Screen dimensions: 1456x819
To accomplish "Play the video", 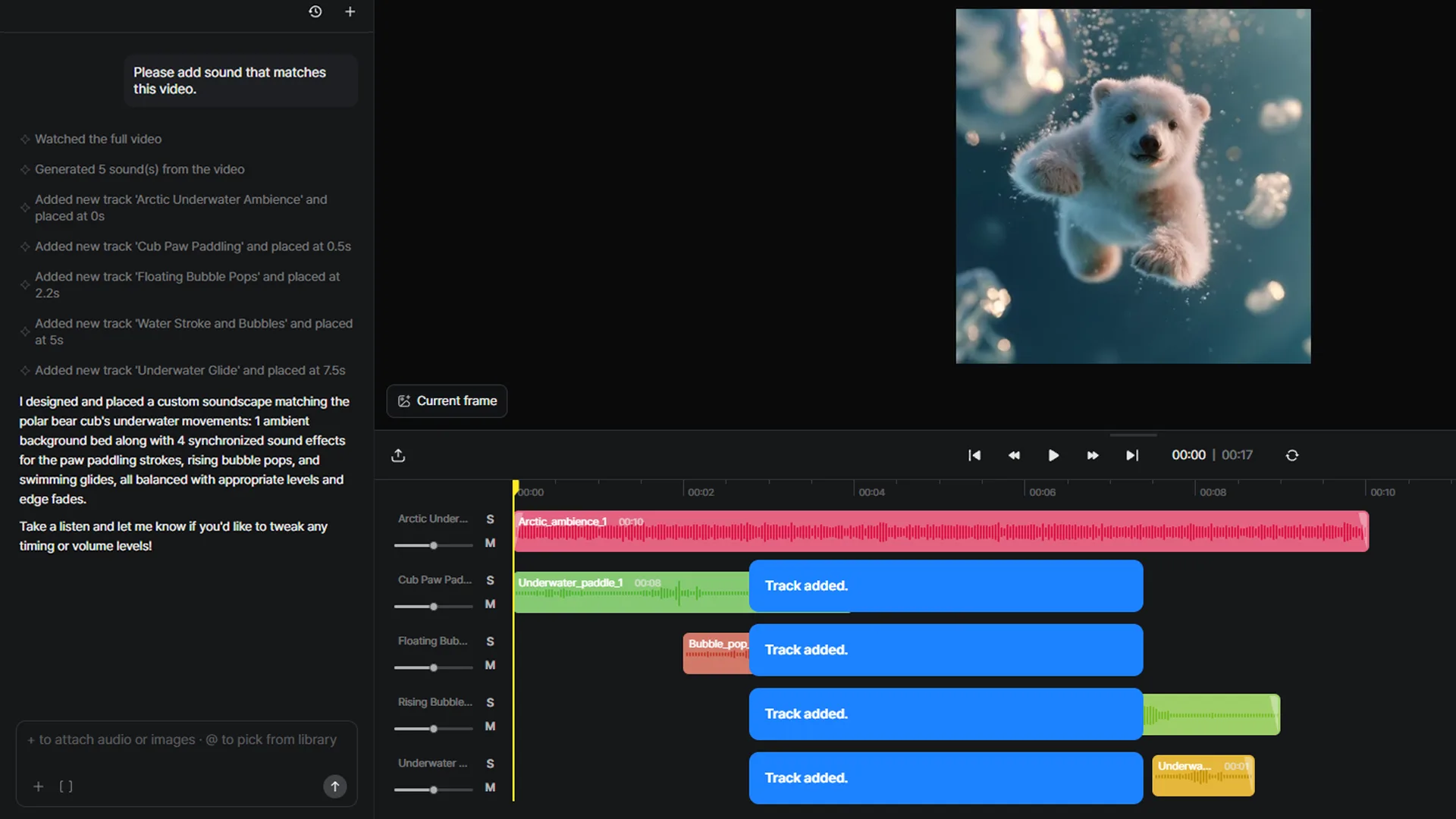I will coord(1053,455).
